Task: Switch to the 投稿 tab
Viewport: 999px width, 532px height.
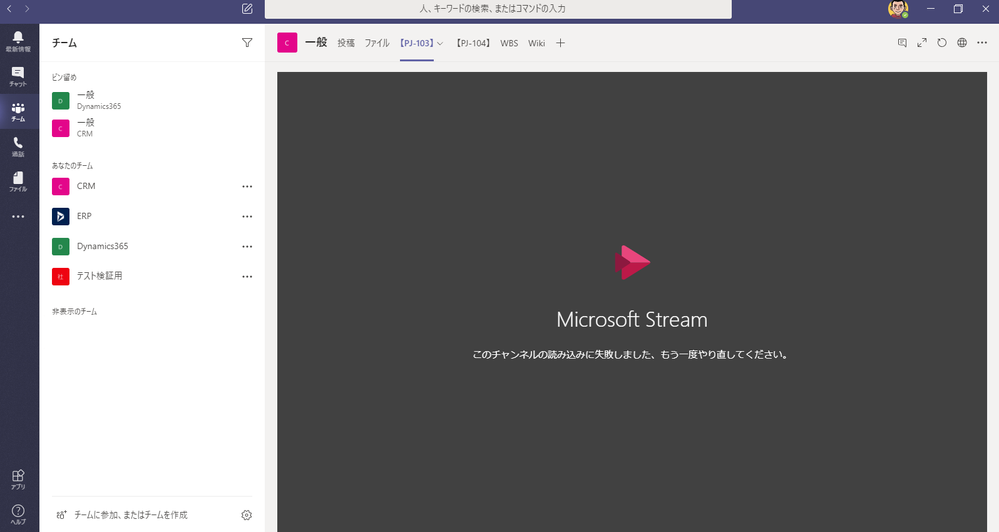Action: click(x=346, y=43)
